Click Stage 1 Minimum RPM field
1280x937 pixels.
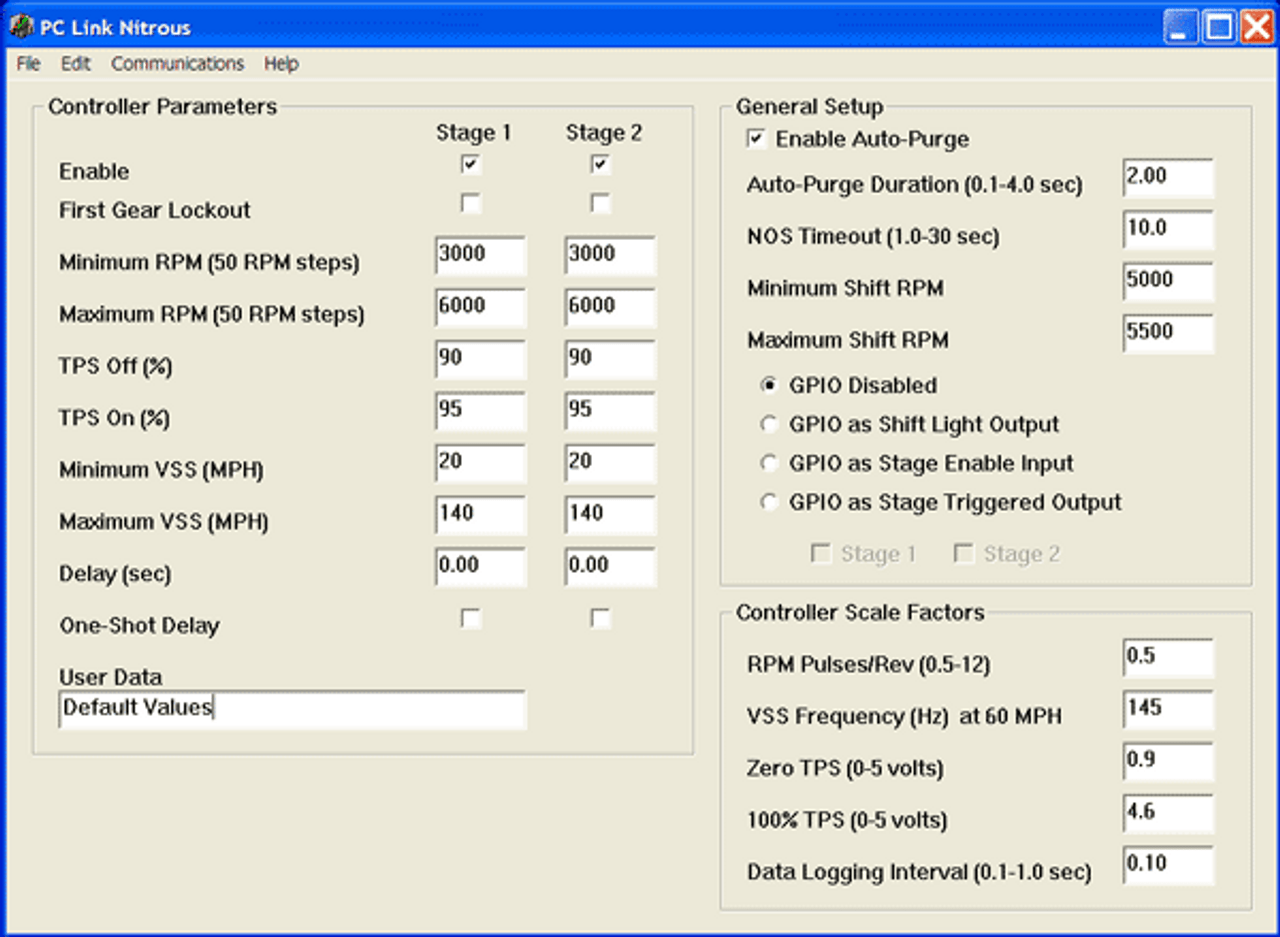click(x=480, y=256)
